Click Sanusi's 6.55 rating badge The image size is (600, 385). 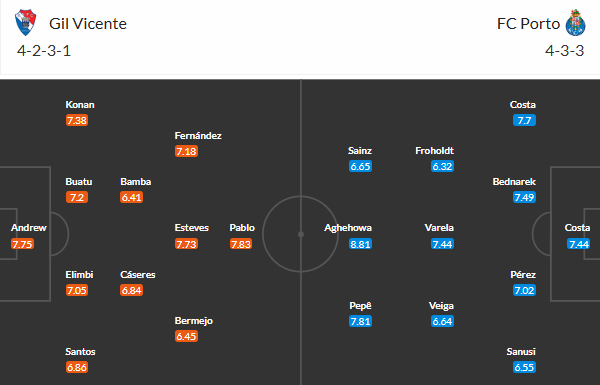pos(524,367)
